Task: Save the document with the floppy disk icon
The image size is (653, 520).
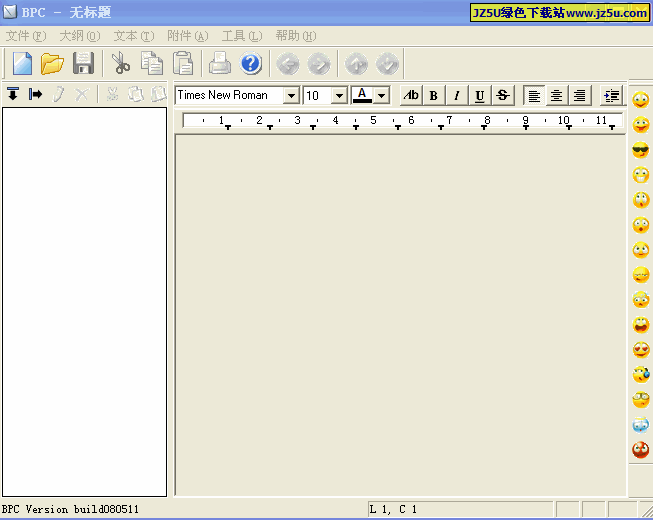Action: [83, 63]
